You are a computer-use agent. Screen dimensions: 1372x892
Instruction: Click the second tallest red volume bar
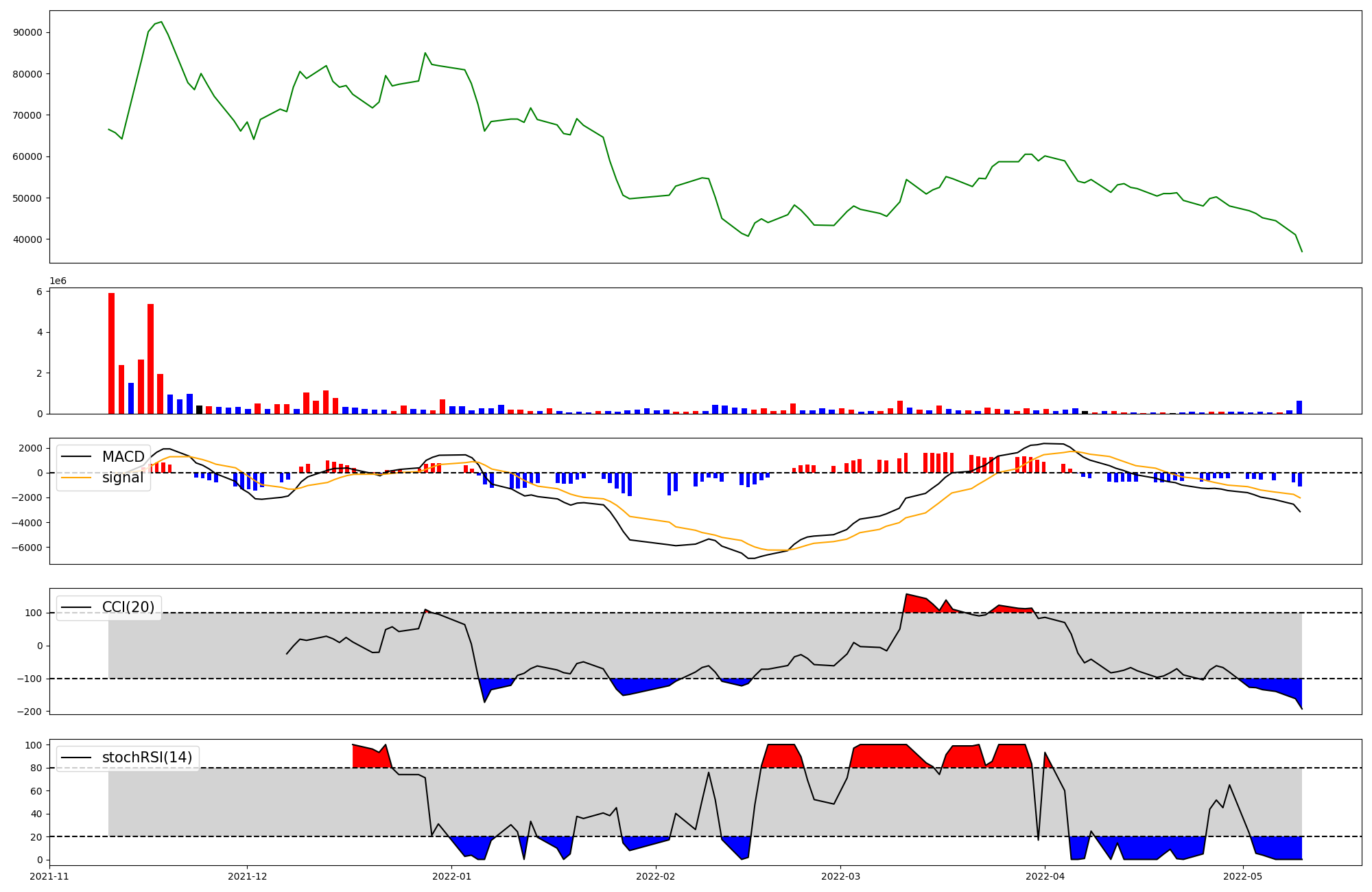150,359
